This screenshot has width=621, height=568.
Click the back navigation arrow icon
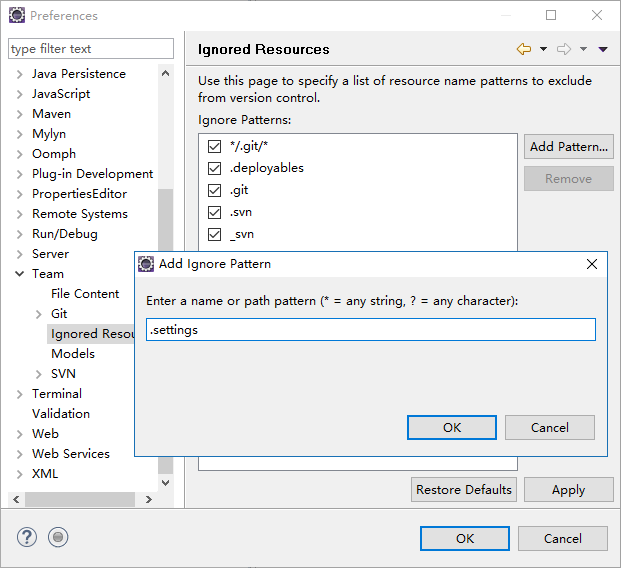click(524, 49)
